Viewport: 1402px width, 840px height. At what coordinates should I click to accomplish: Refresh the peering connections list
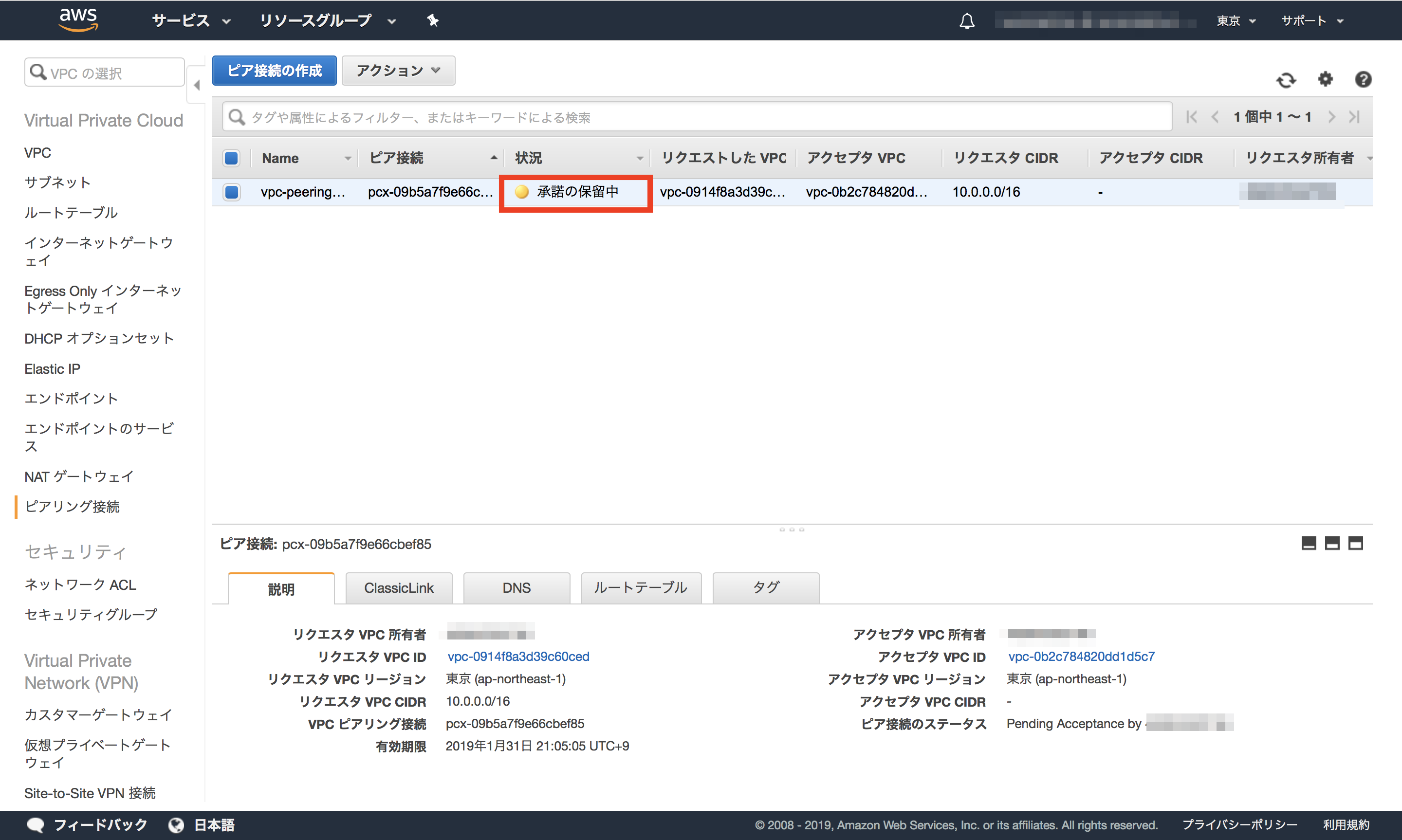coord(1286,80)
